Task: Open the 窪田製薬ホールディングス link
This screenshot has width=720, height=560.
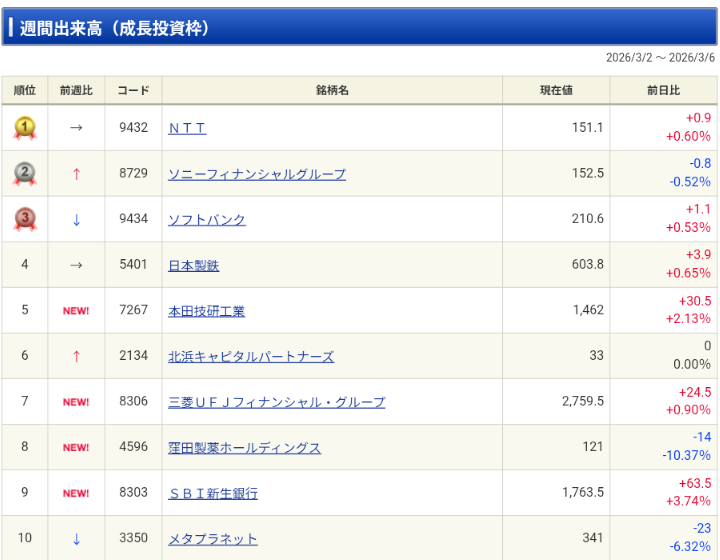Action: tap(244, 448)
